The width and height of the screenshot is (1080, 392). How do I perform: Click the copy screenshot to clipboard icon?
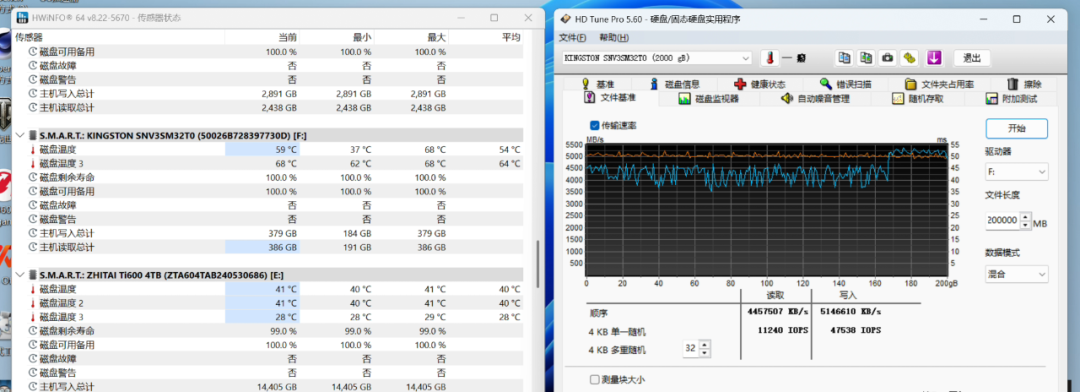point(866,58)
